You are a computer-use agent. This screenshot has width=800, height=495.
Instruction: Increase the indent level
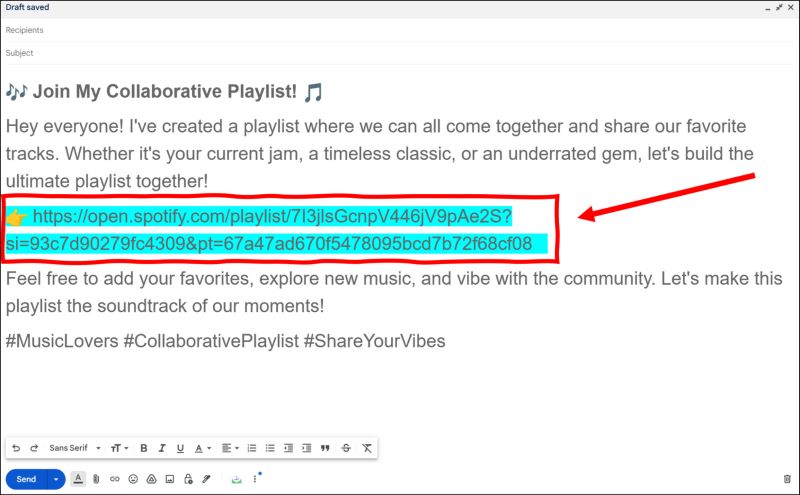[307, 448]
